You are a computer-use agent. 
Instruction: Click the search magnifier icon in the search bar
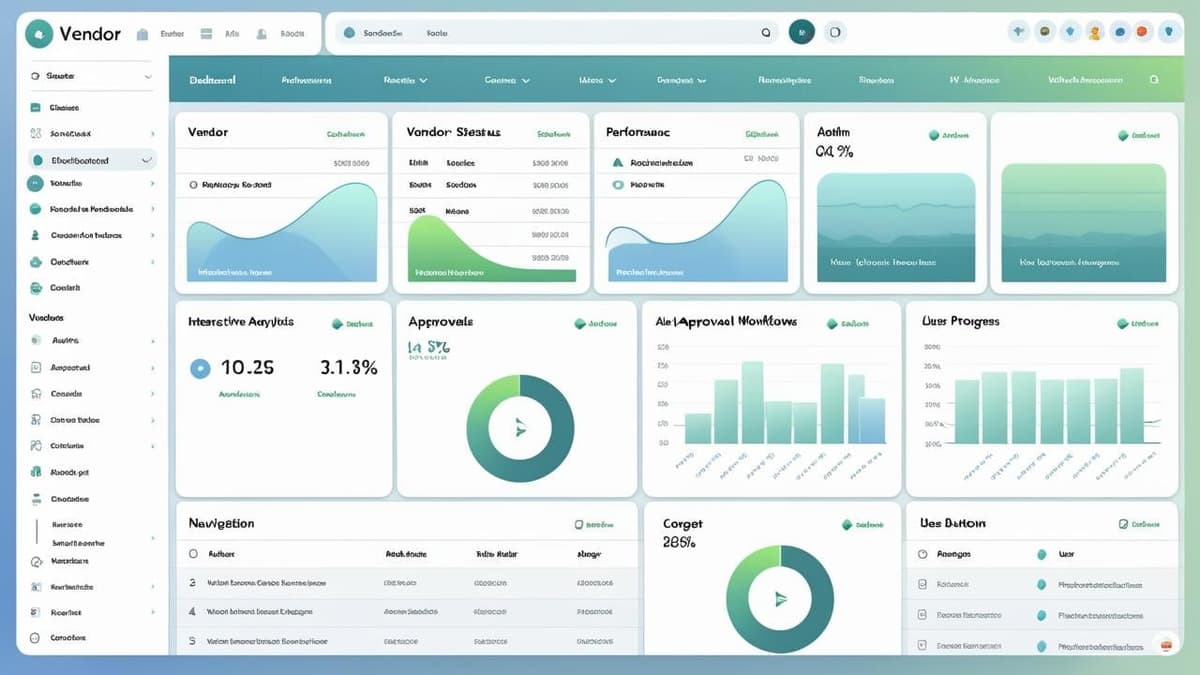pyautogui.click(x=766, y=32)
